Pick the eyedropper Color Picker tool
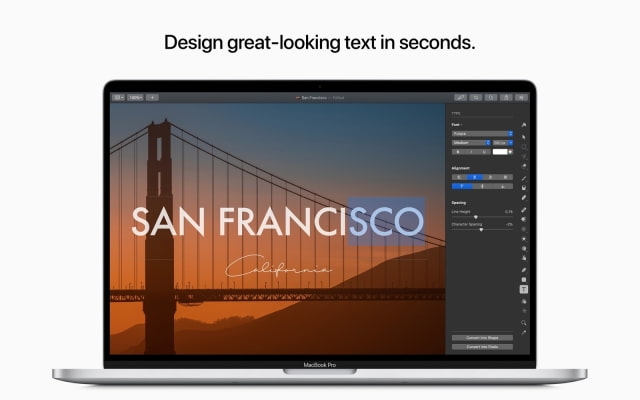640x400 pixels. point(524,333)
